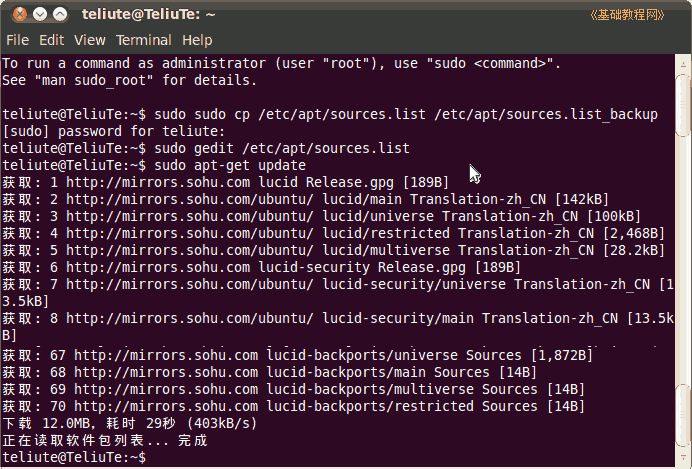Click the final shell prompt at bottom

(74, 458)
